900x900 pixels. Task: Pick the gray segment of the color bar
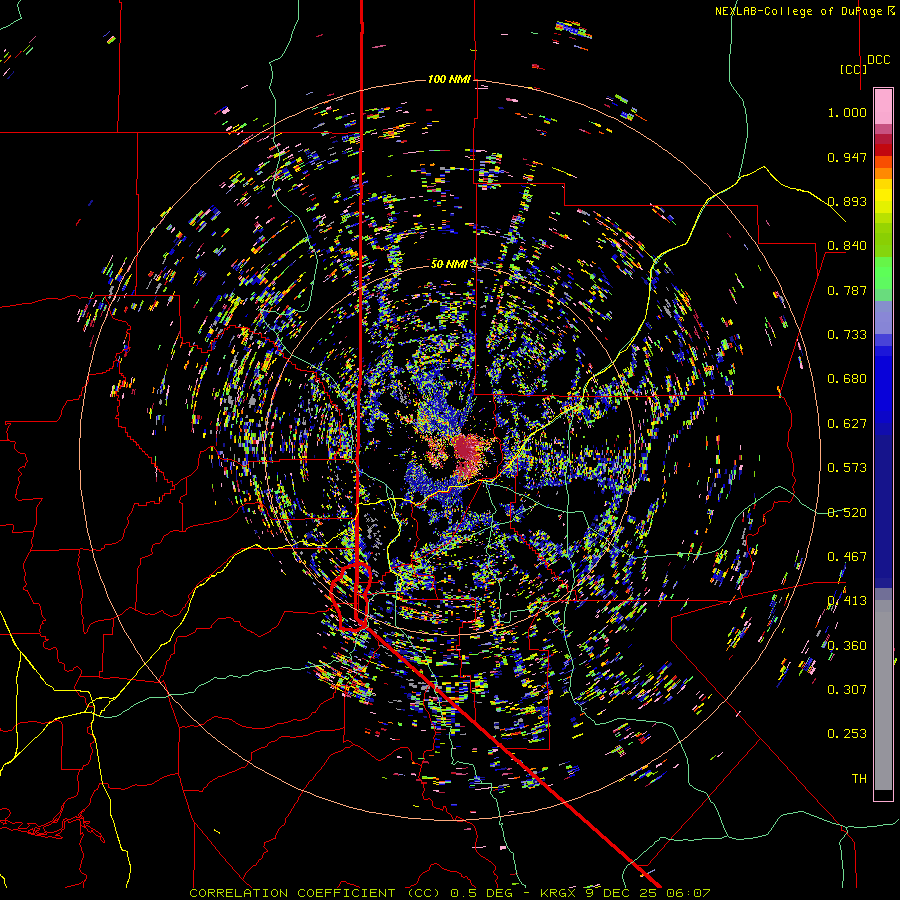pos(883,695)
